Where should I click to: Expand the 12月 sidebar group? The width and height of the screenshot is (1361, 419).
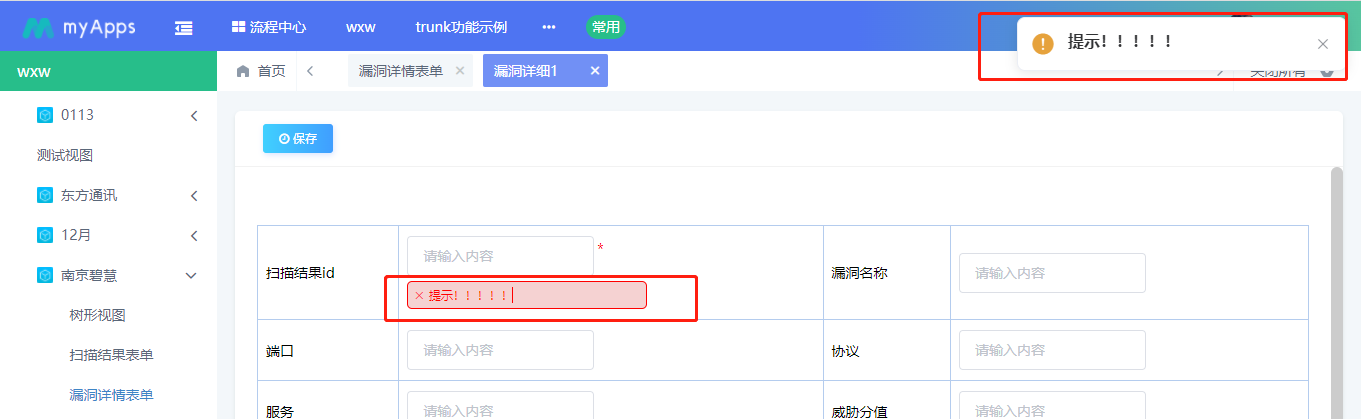tap(194, 236)
